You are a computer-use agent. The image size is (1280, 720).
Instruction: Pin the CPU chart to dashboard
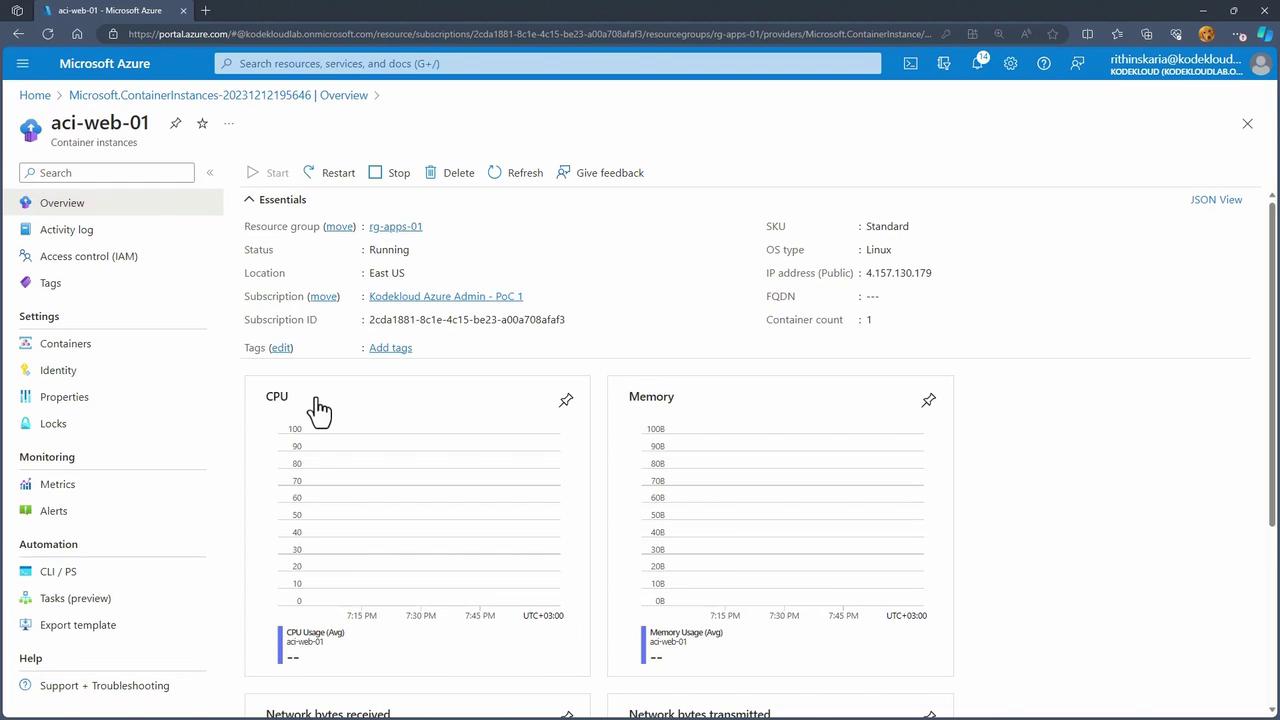click(566, 400)
